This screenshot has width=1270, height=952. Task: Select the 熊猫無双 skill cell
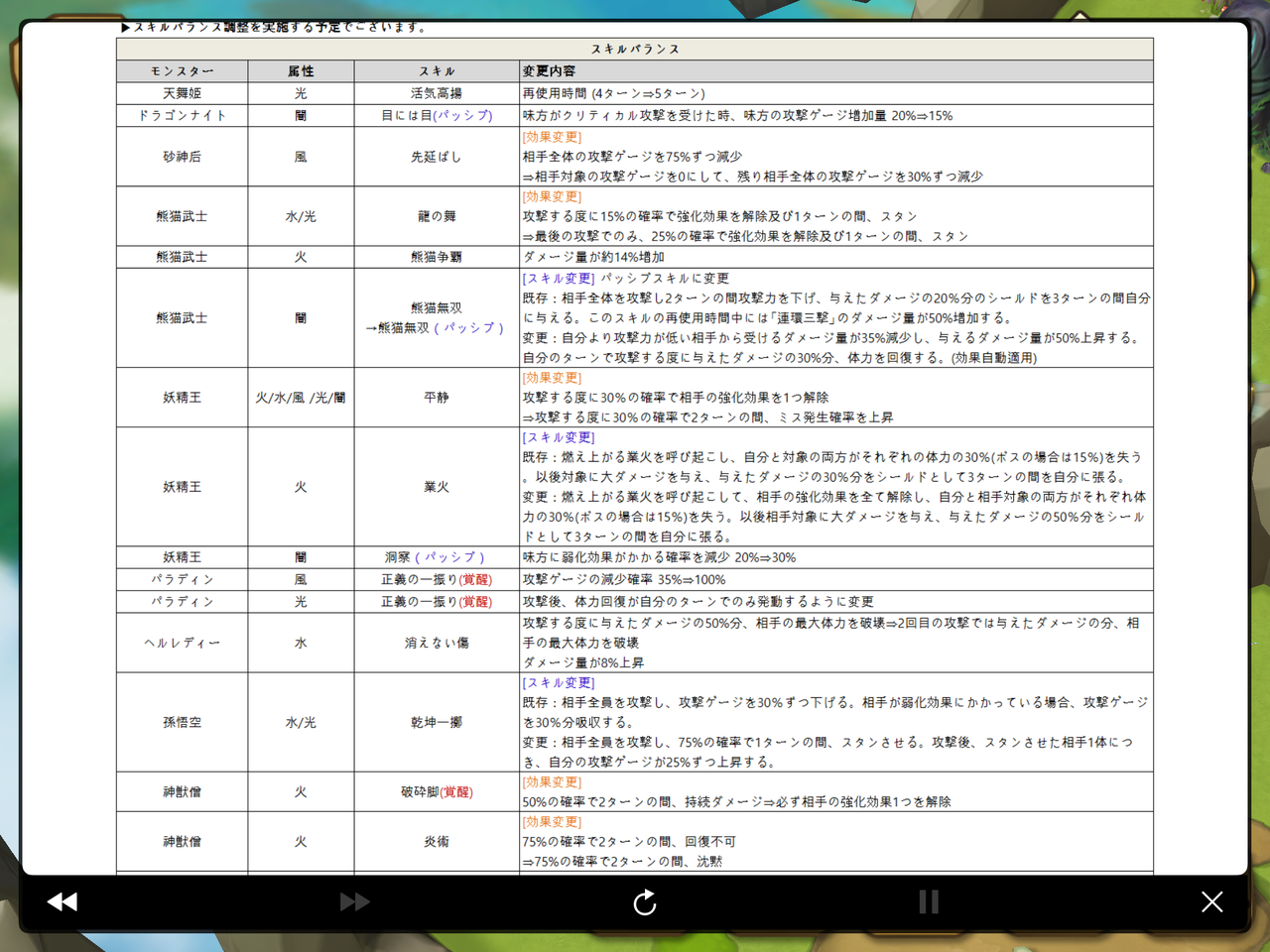click(x=437, y=317)
